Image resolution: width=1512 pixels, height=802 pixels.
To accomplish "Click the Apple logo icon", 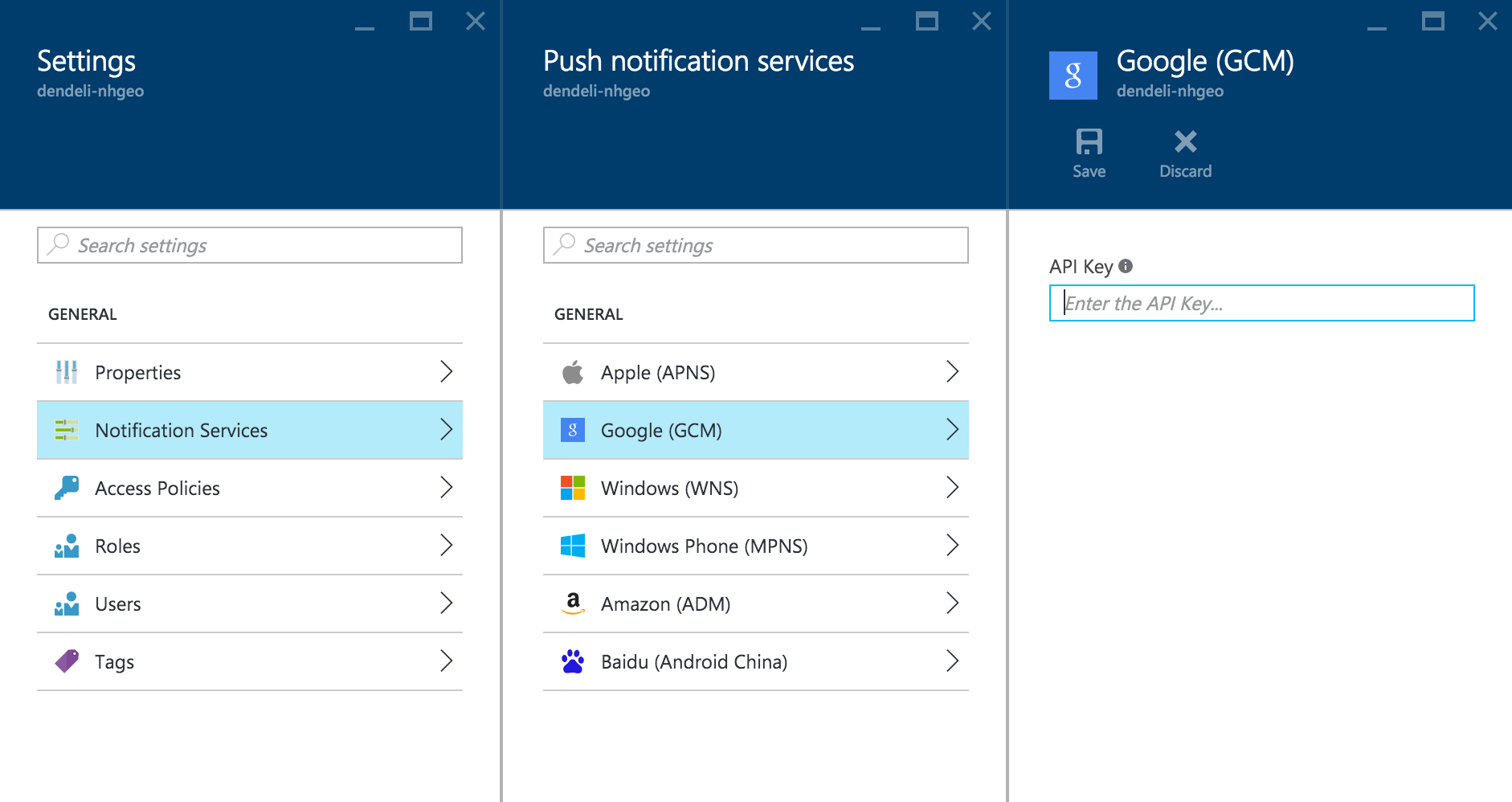I will [573, 372].
